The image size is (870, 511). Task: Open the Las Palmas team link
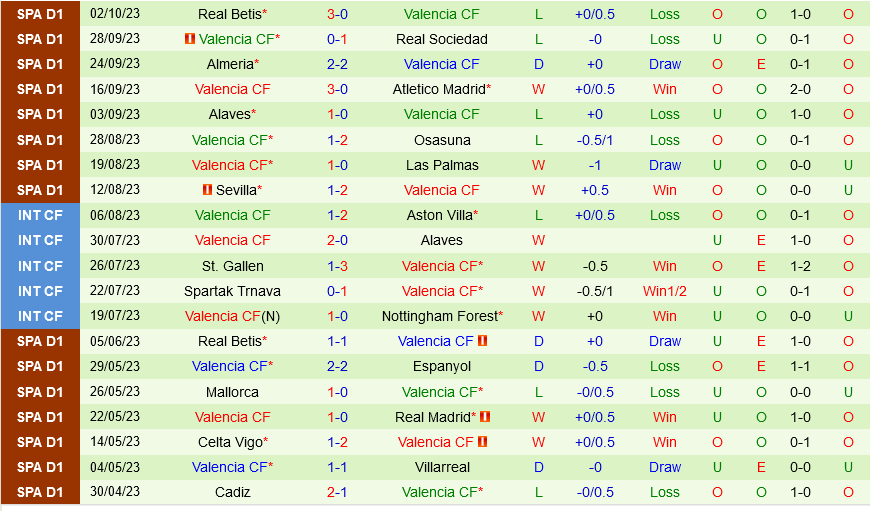[442, 165]
